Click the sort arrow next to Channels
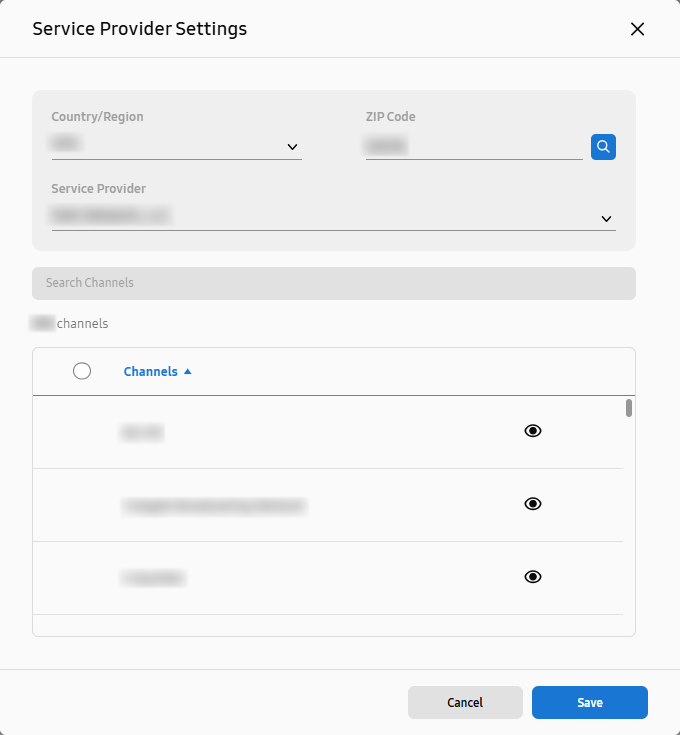This screenshot has width=680, height=735. point(188,371)
